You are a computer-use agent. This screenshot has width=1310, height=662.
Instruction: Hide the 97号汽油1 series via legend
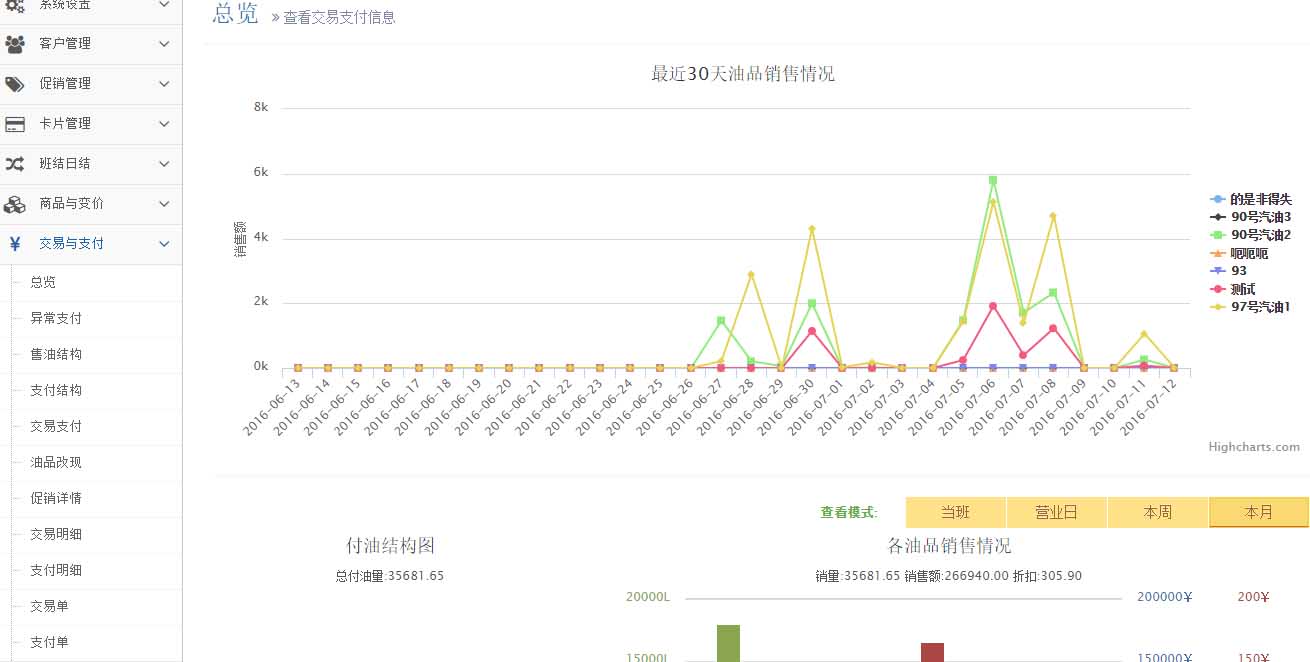coord(1250,307)
